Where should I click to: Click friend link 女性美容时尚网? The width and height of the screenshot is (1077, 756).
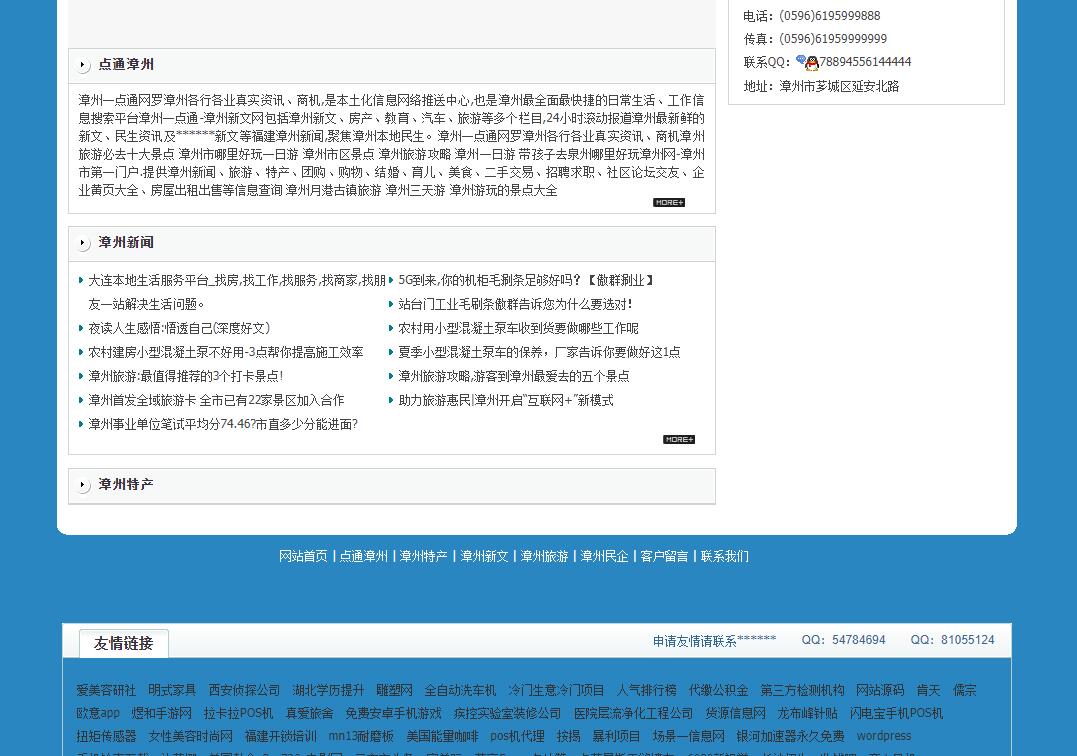[x=190, y=736]
